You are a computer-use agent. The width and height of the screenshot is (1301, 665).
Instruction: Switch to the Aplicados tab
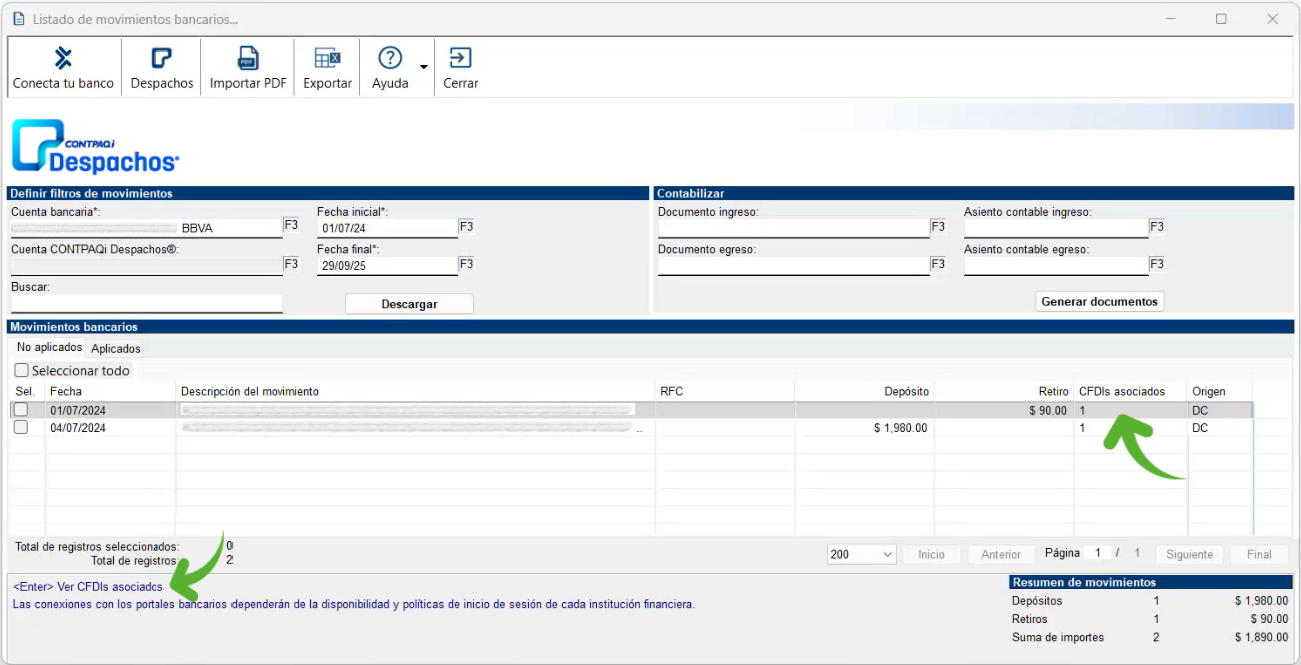[x=116, y=349]
